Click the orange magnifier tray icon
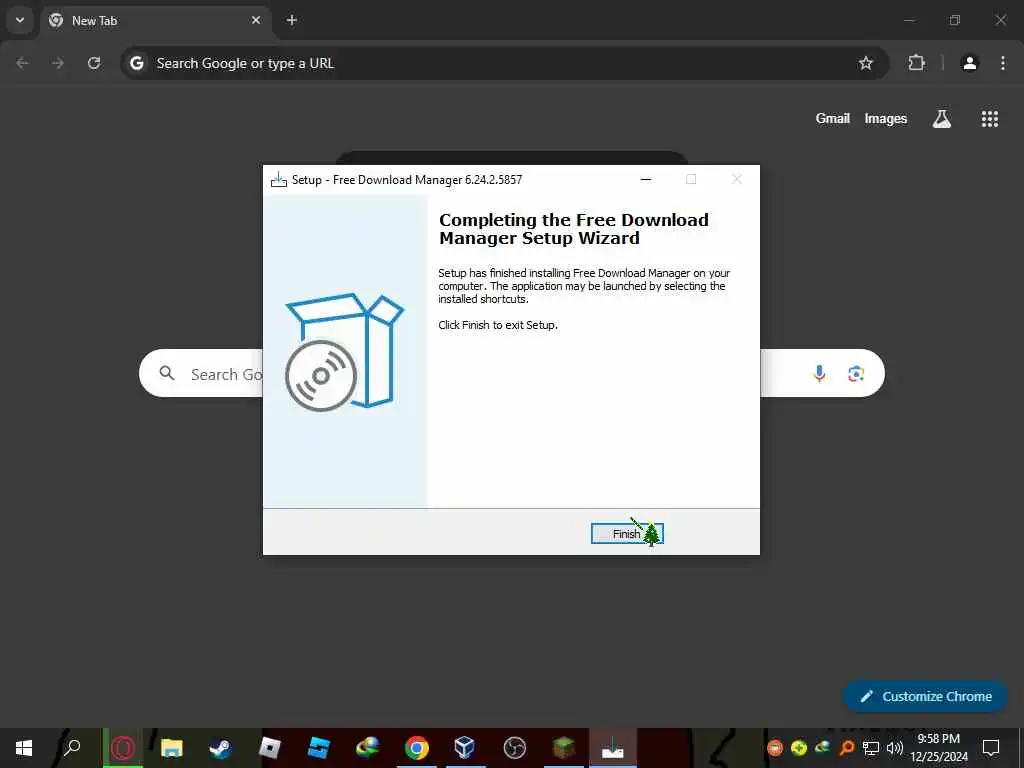1024x768 pixels. pos(847,748)
